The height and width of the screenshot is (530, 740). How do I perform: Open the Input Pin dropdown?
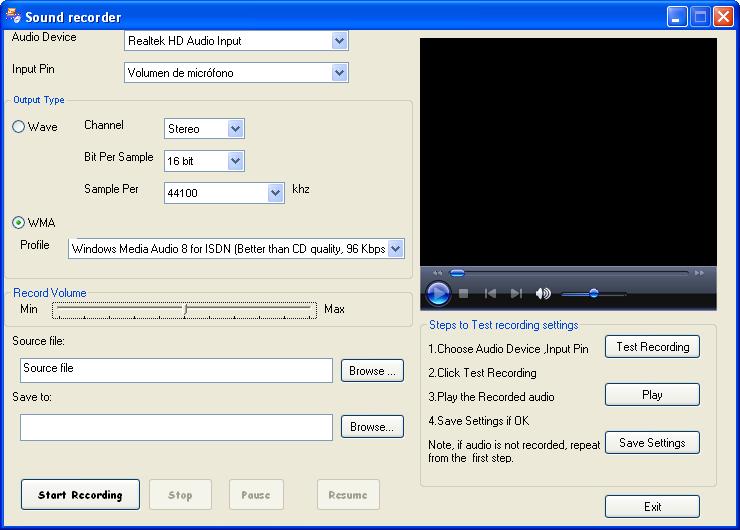(x=339, y=73)
